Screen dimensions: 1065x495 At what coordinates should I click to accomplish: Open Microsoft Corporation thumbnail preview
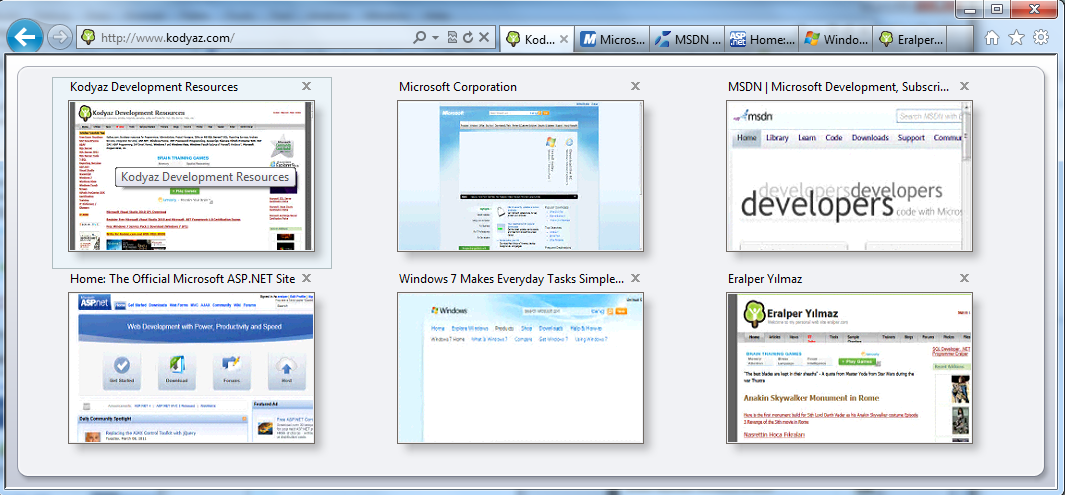(x=520, y=176)
